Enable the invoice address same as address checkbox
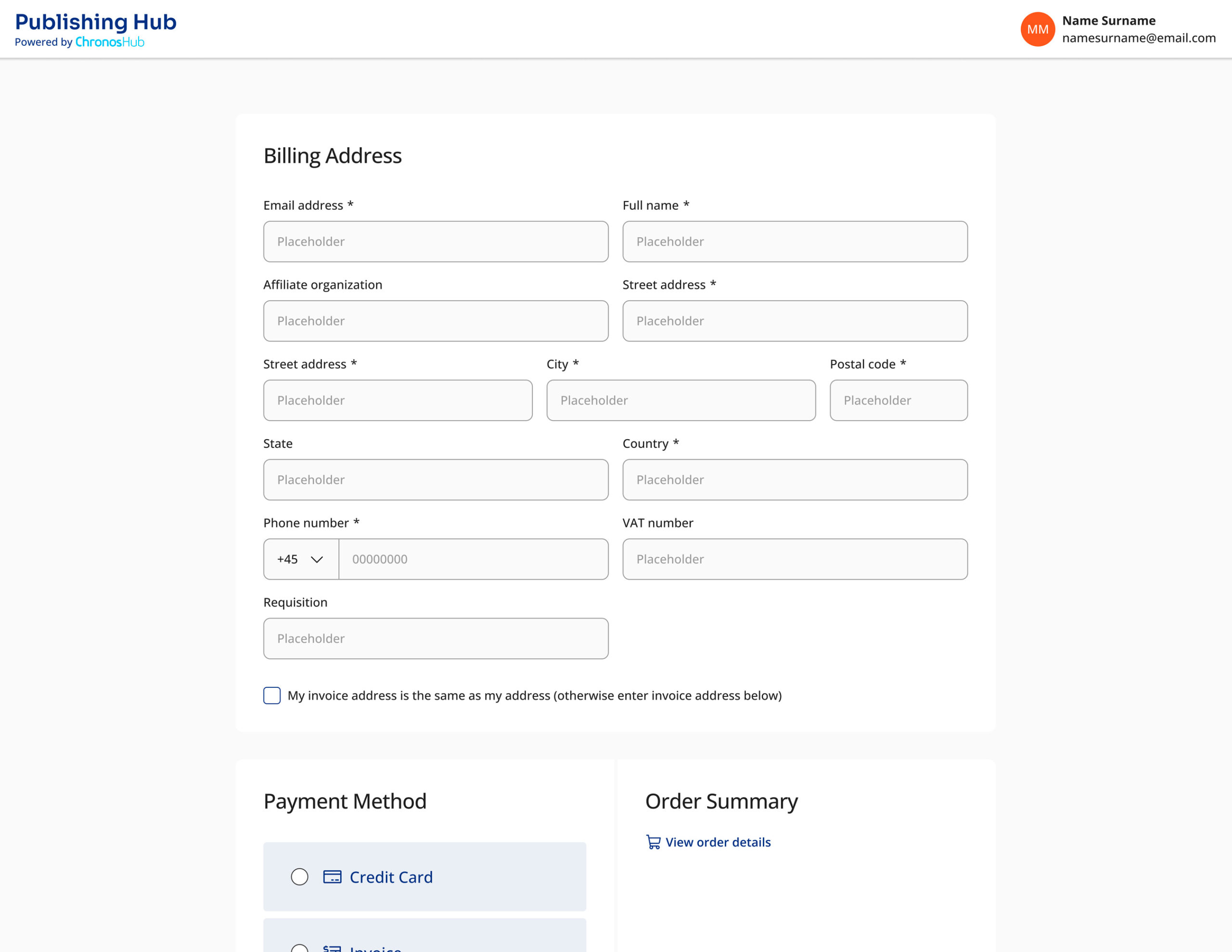This screenshot has height=952, width=1232. [271, 696]
